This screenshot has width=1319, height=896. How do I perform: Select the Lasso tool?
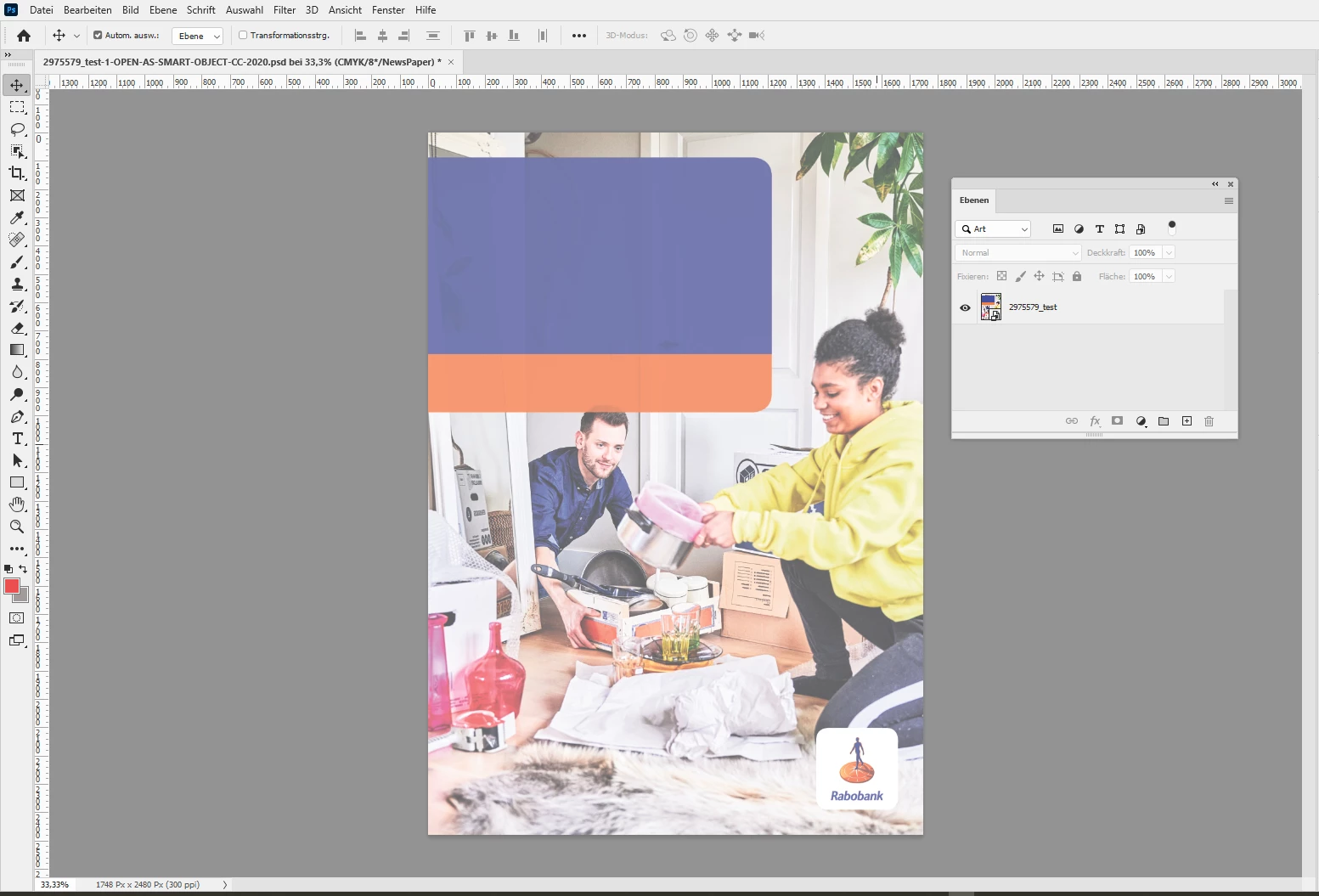(x=17, y=129)
